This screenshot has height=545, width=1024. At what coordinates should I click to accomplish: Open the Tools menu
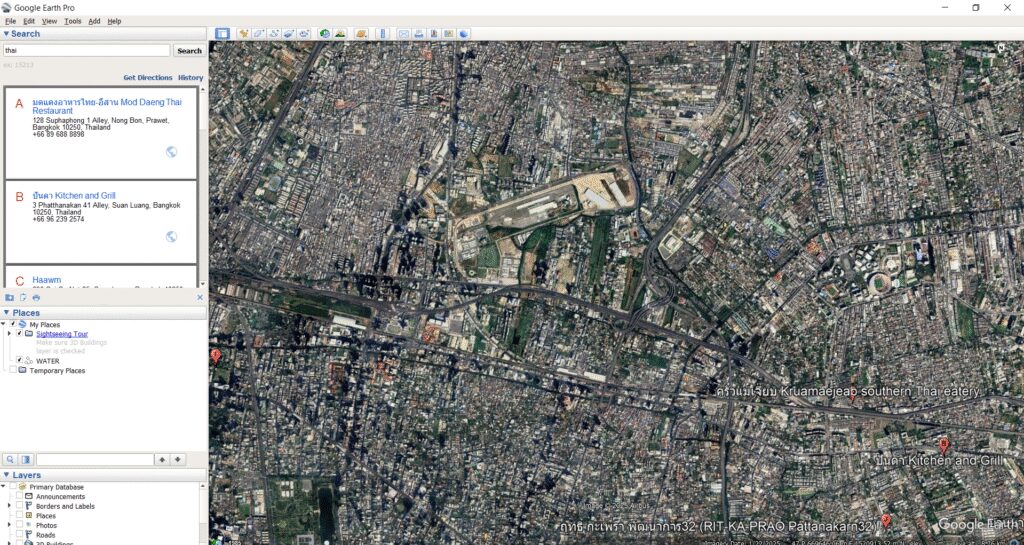tap(72, 21)
